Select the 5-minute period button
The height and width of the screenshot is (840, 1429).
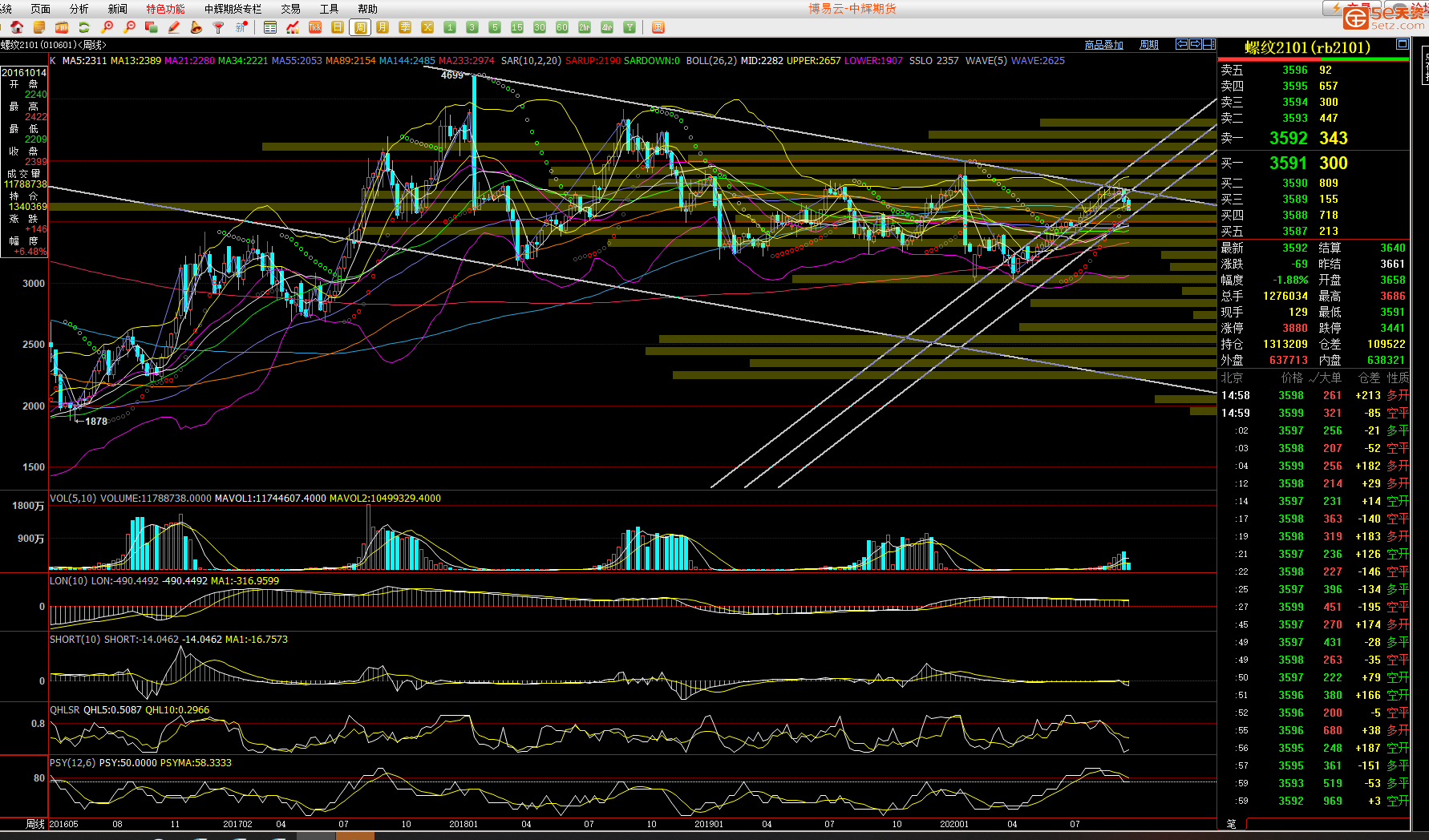(495, 27)
